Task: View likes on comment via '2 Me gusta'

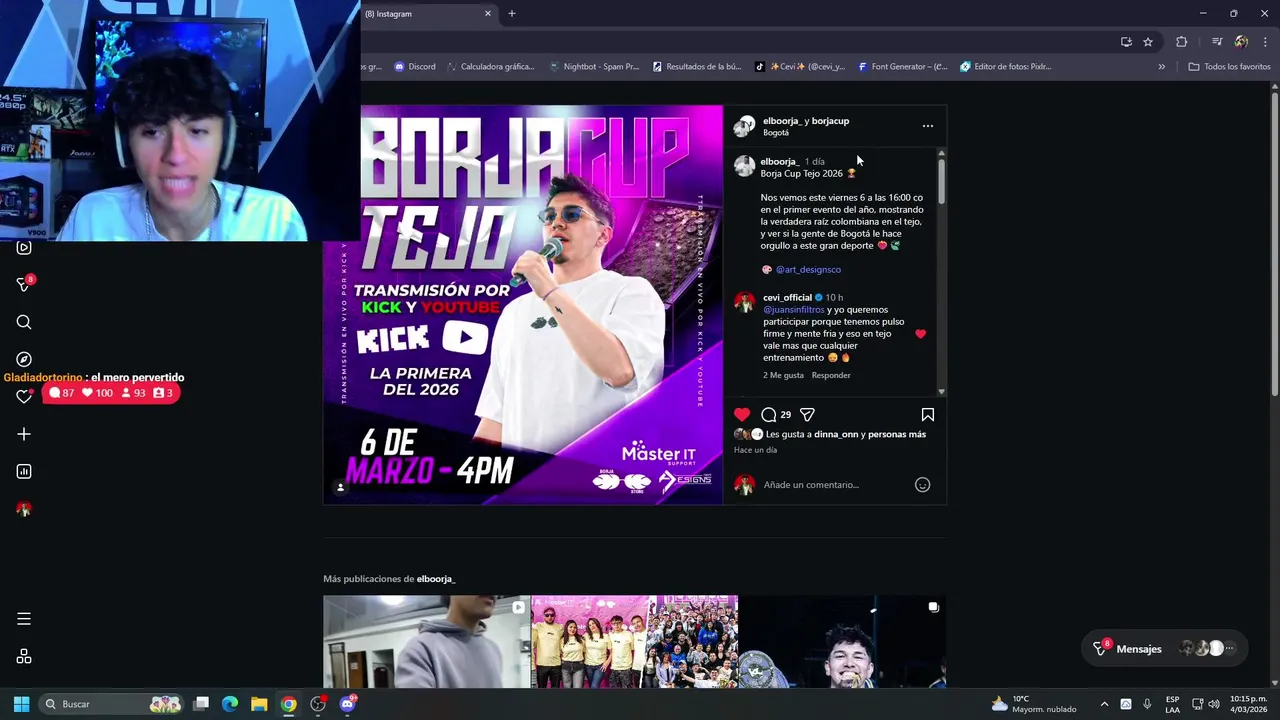Action: (x=783, y=375)
